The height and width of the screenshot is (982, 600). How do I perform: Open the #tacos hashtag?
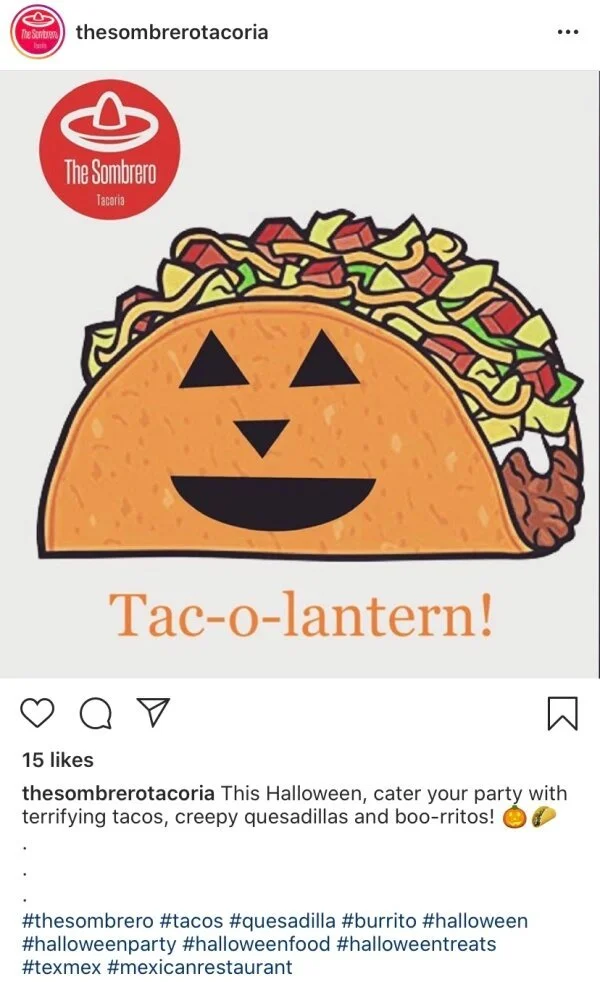click(x=192, y=921)
